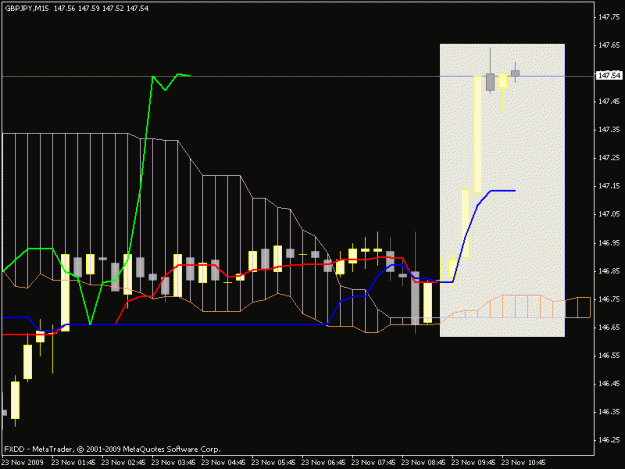Click the 147.05 price axis label
This screenshot has height=469, width=625.
609,214
